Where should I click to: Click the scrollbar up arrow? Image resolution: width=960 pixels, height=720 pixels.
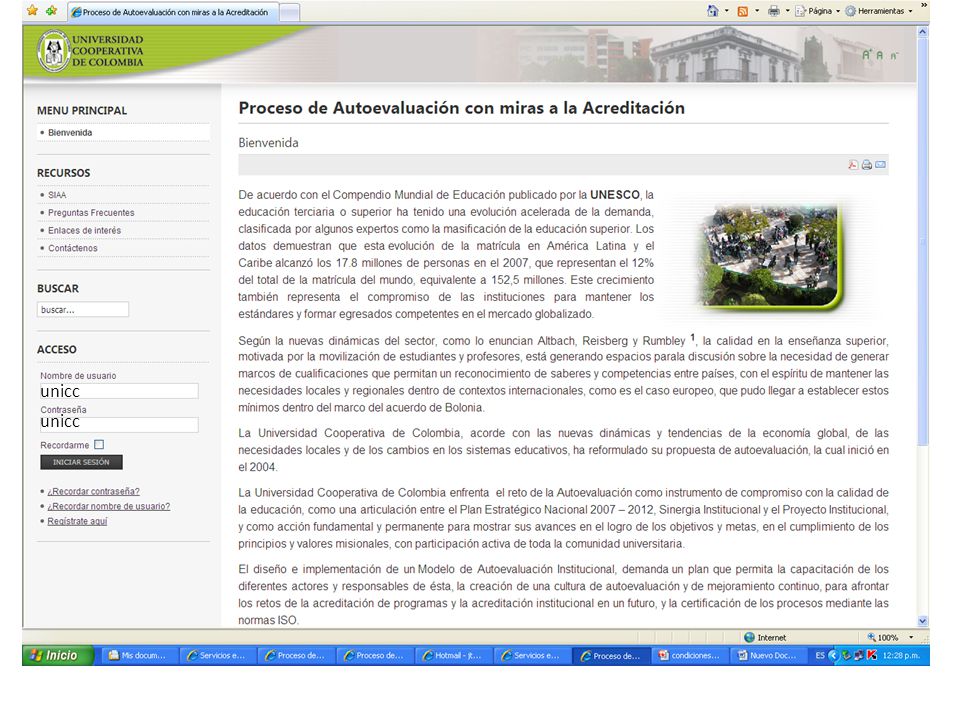click(x=923, y=33)
